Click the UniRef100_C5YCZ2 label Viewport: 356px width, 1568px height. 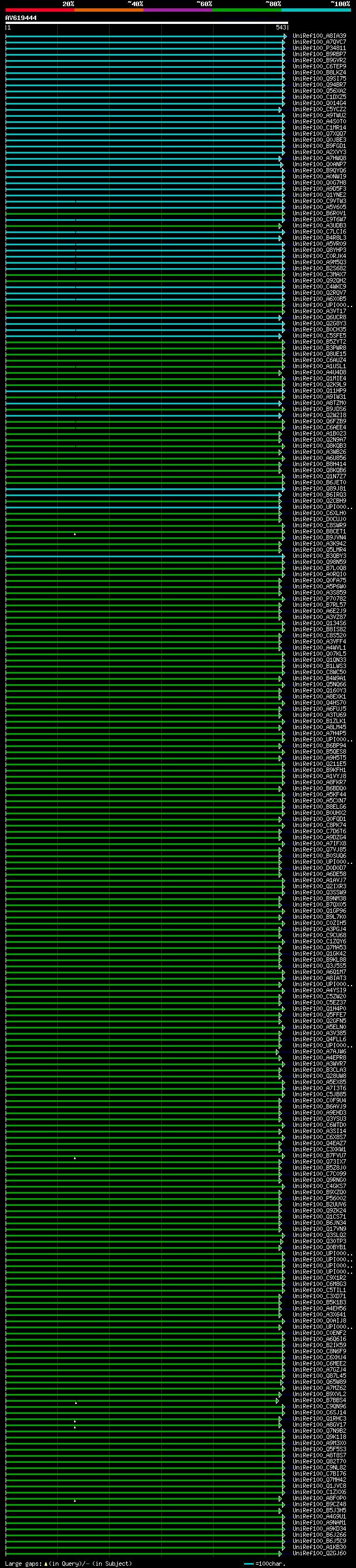click(x=319, y=110)
